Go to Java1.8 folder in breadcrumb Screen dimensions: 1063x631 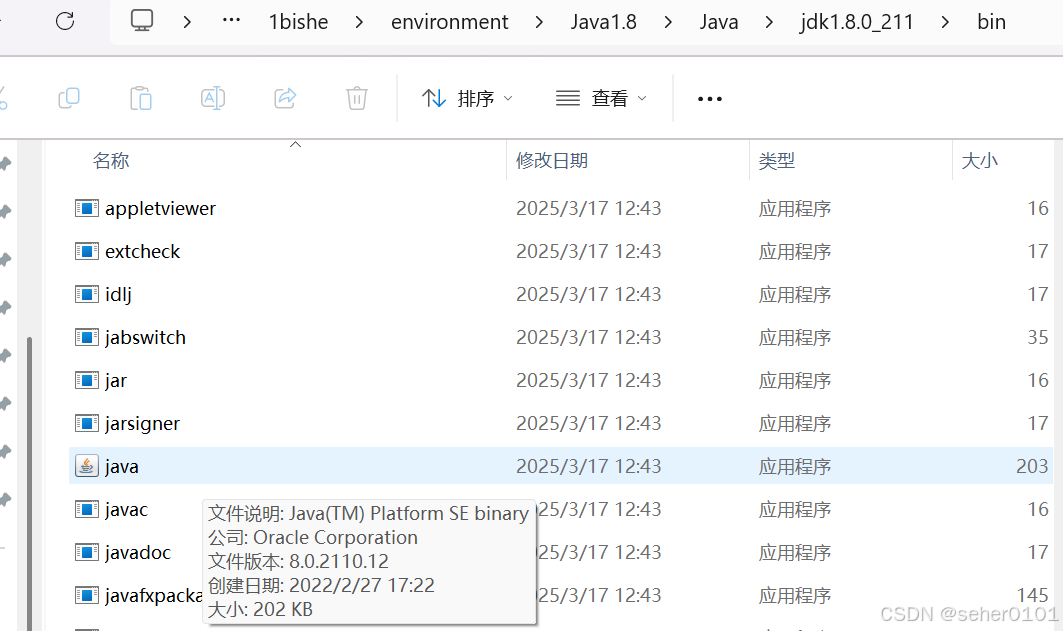click(603, 22)
